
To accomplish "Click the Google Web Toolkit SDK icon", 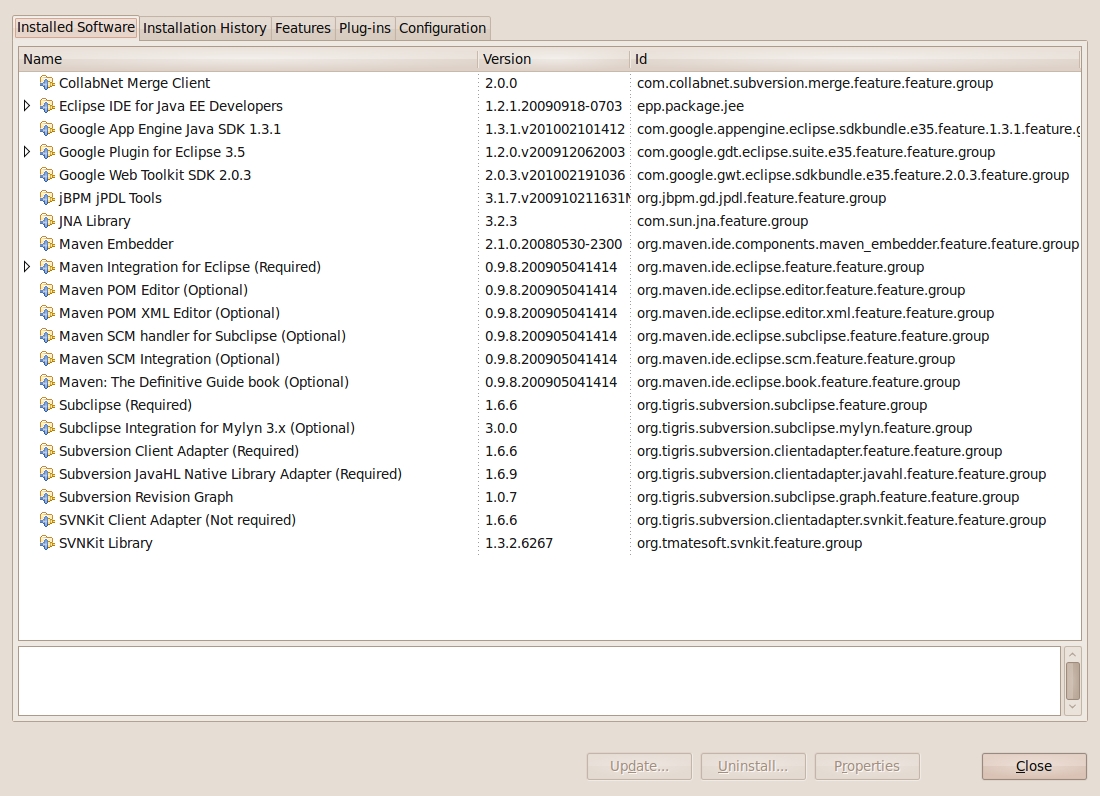I will pyautogui.click(x=47, y=175).
